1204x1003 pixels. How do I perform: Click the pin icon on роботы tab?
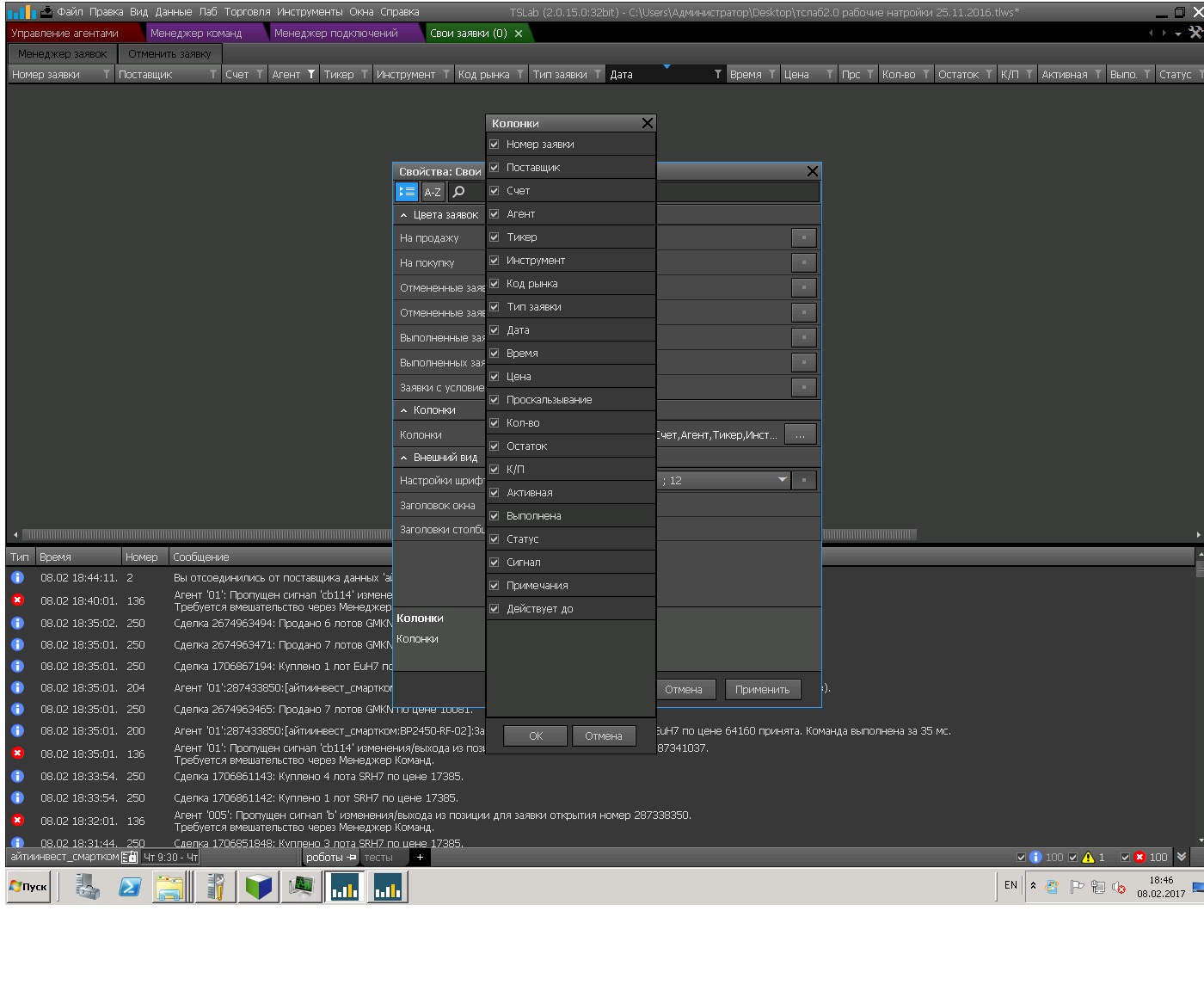(x=352, y=858)
